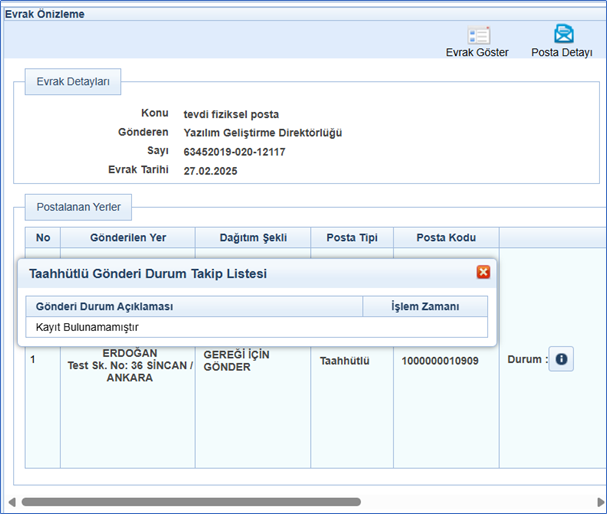Sort by Gönderilen Yer column header
The width and height of the screenshot is (607, 514).
coord(128,237)
